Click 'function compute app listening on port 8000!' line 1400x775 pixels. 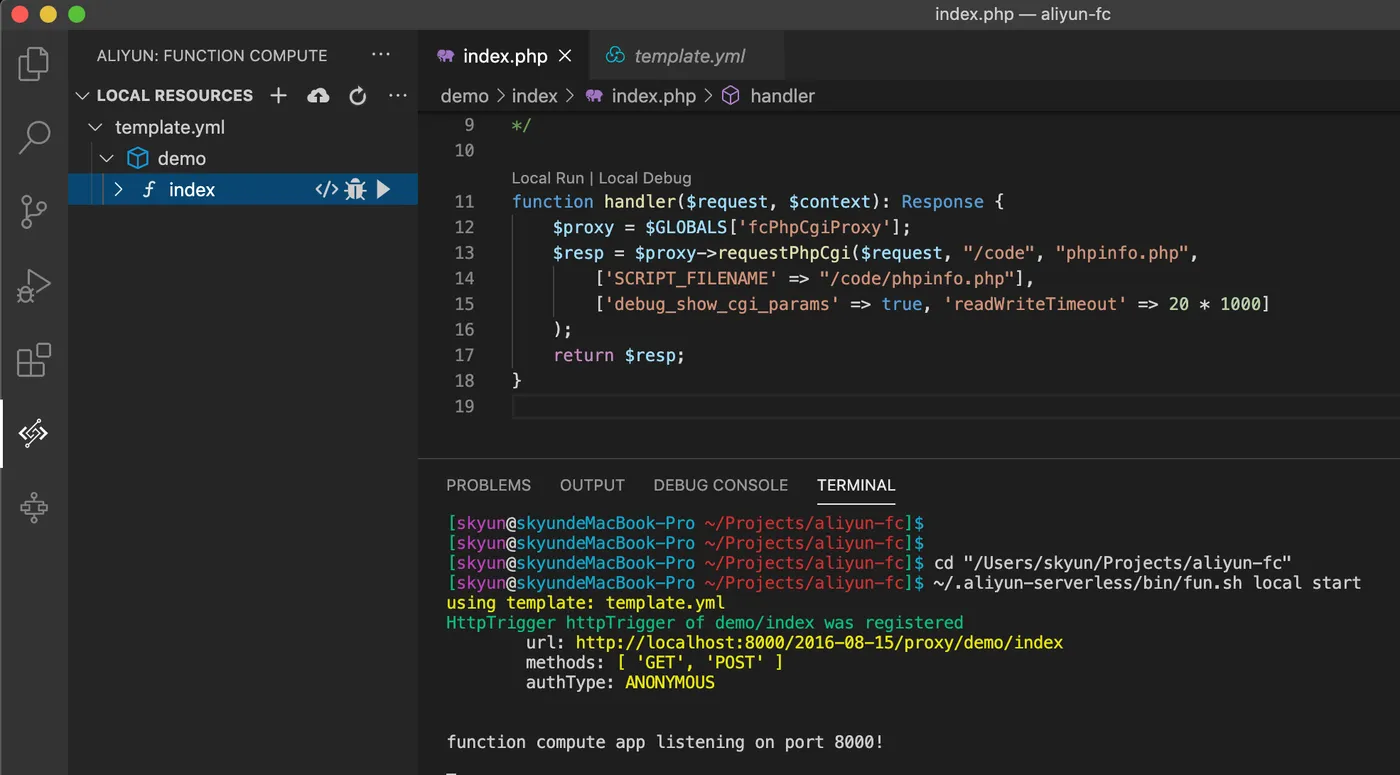point(665,742)
